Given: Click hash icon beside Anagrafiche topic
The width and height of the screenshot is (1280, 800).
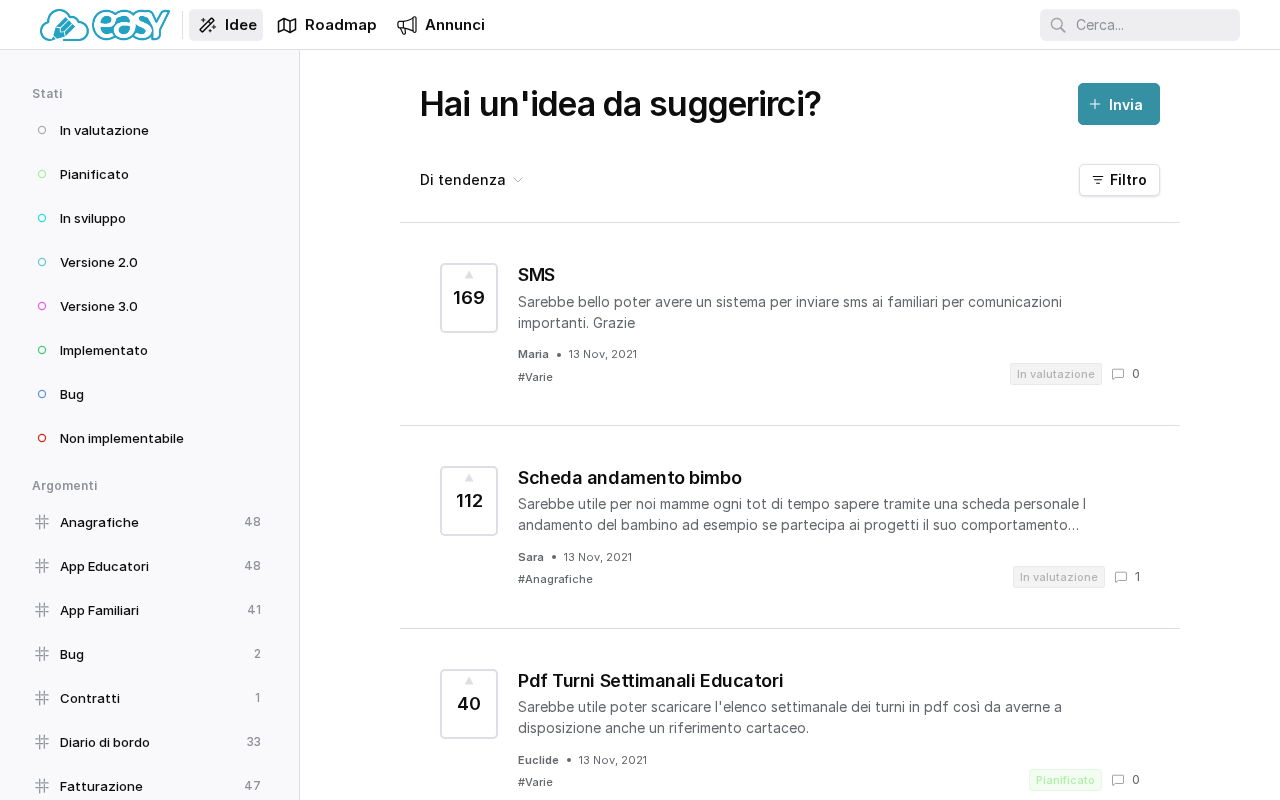Looking at the screenshot, I should pyautogui.click(x=42, y=522).
